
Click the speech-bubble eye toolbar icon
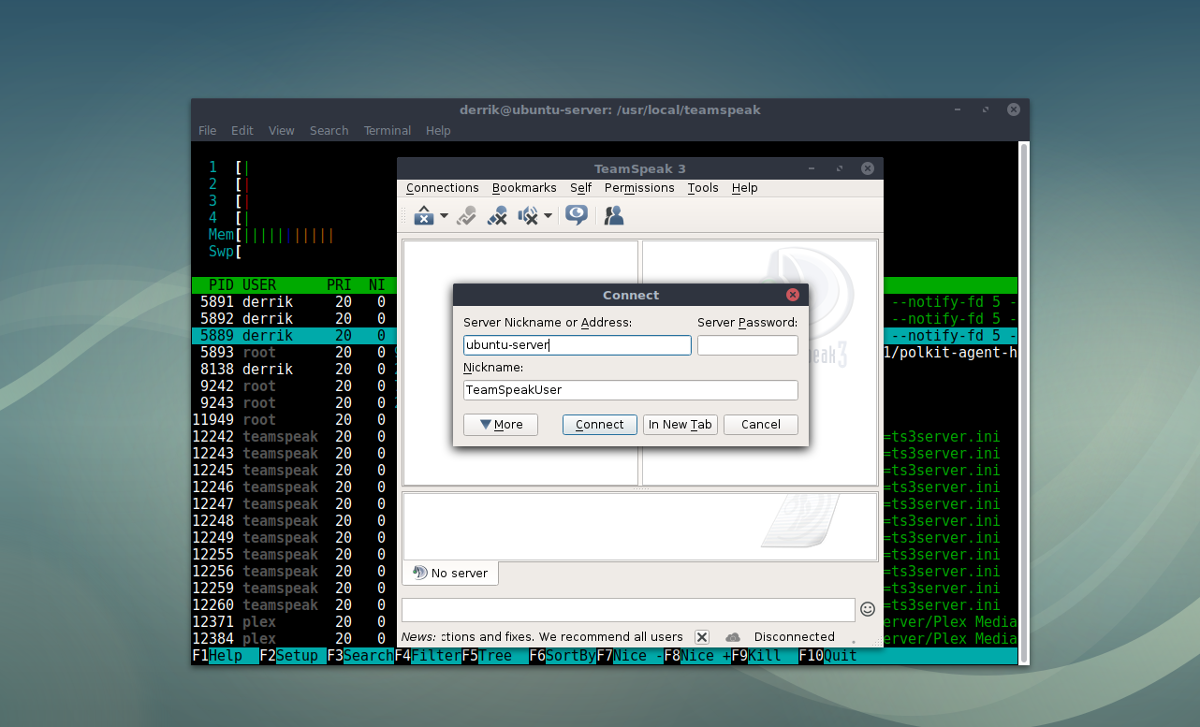(576, 215)
